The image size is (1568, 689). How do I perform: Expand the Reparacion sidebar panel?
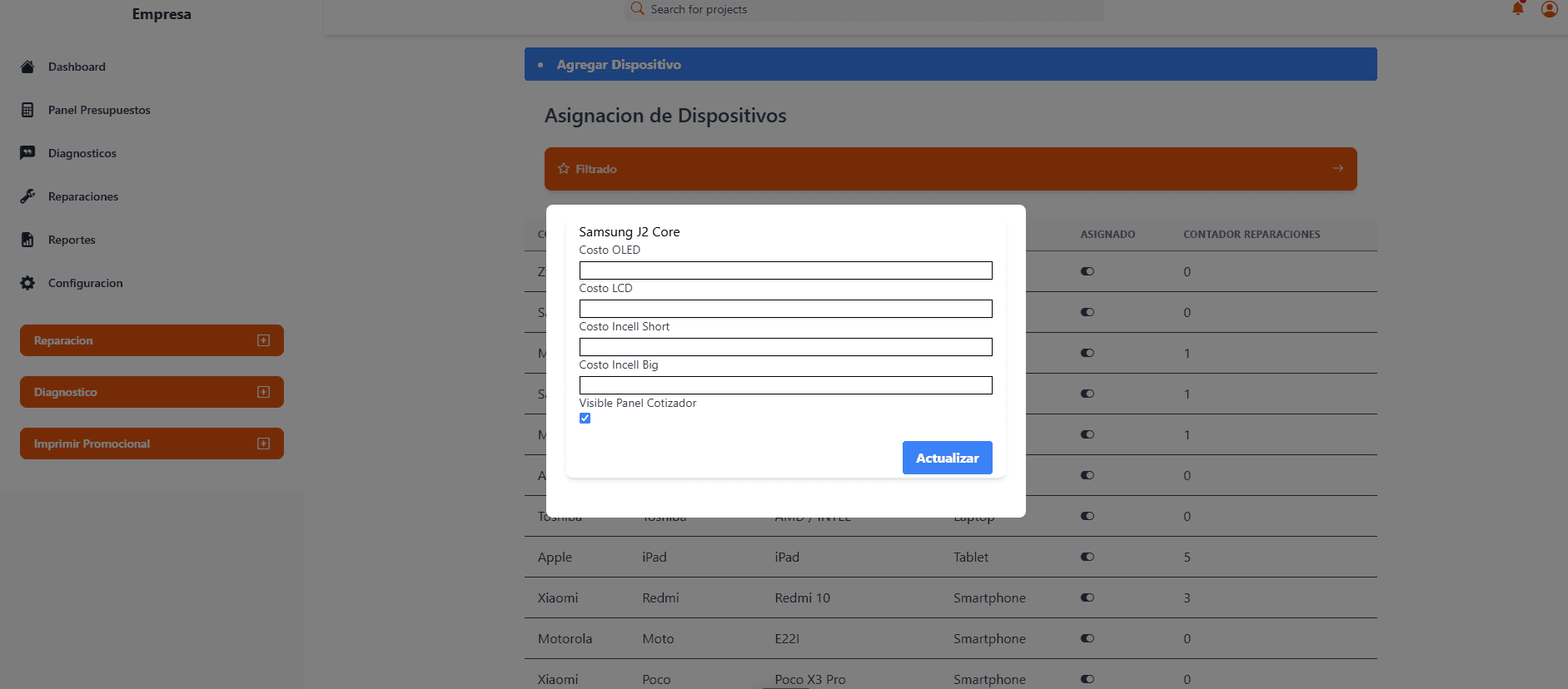263,340
